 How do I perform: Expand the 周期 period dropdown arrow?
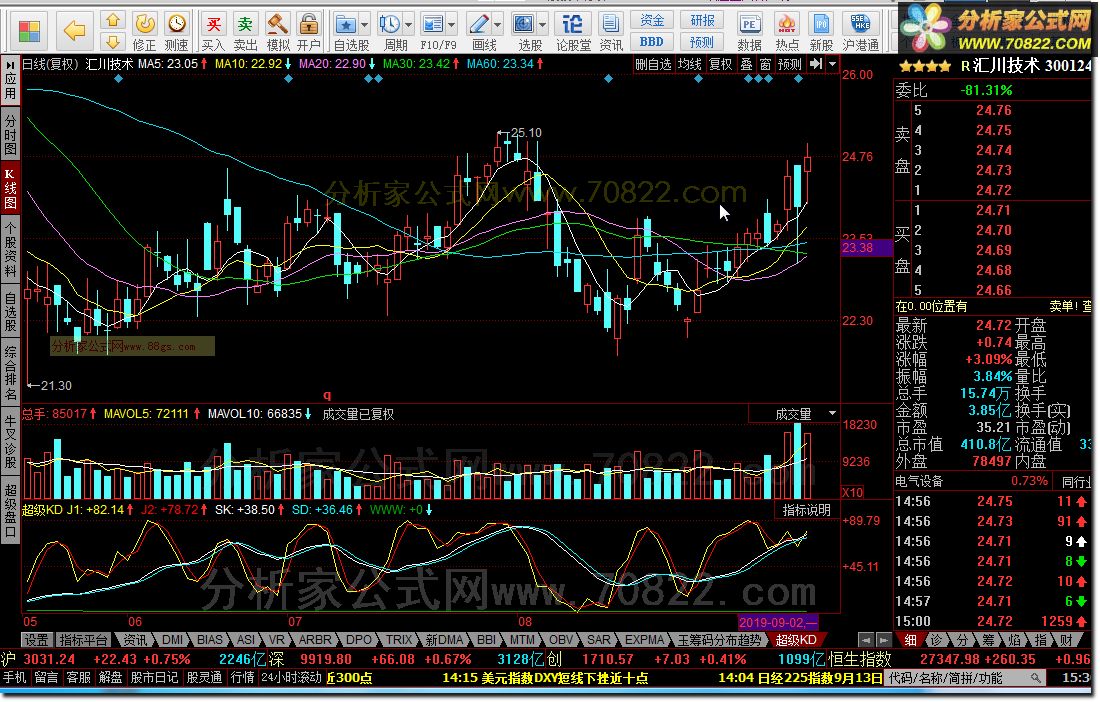click(x=408, y=25)
